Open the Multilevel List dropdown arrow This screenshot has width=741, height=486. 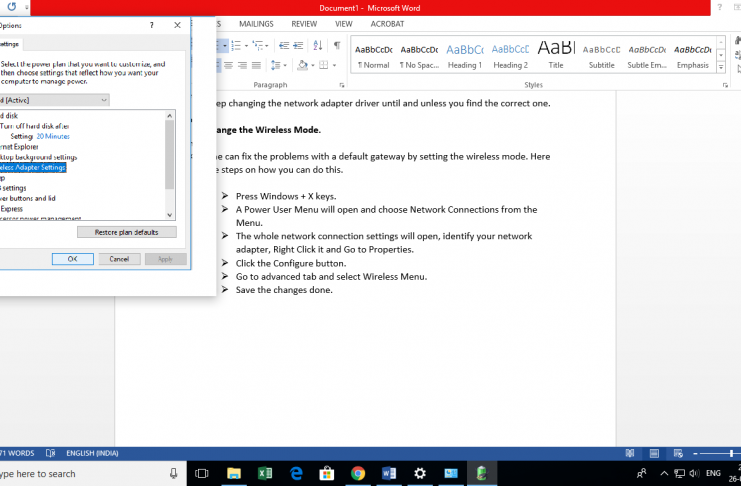(x=267, y=46)
